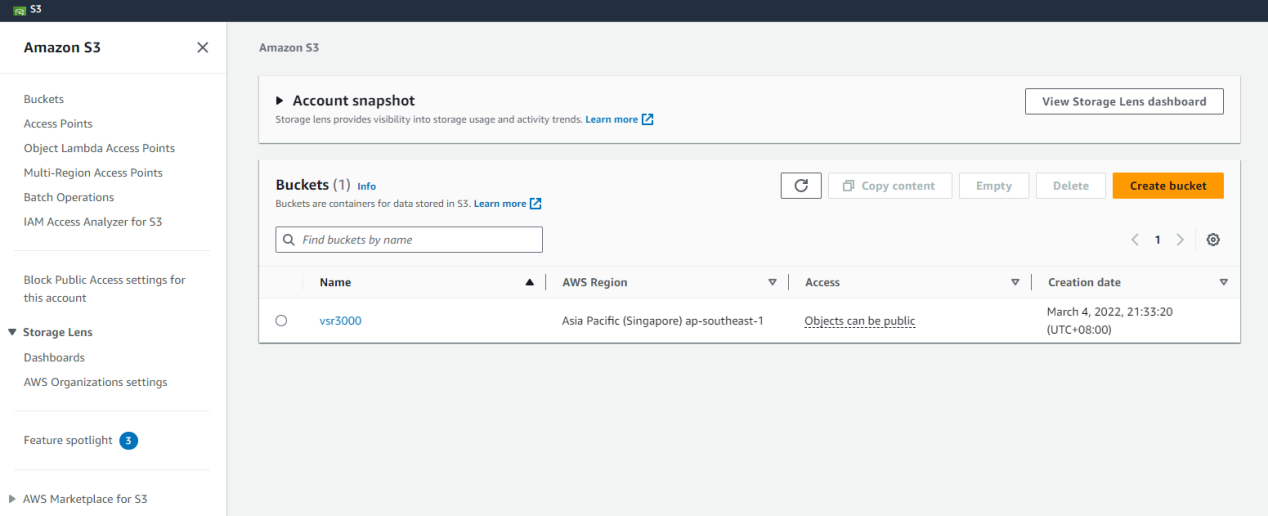Go to previous page arrow in pagination

coord(1135,240)
